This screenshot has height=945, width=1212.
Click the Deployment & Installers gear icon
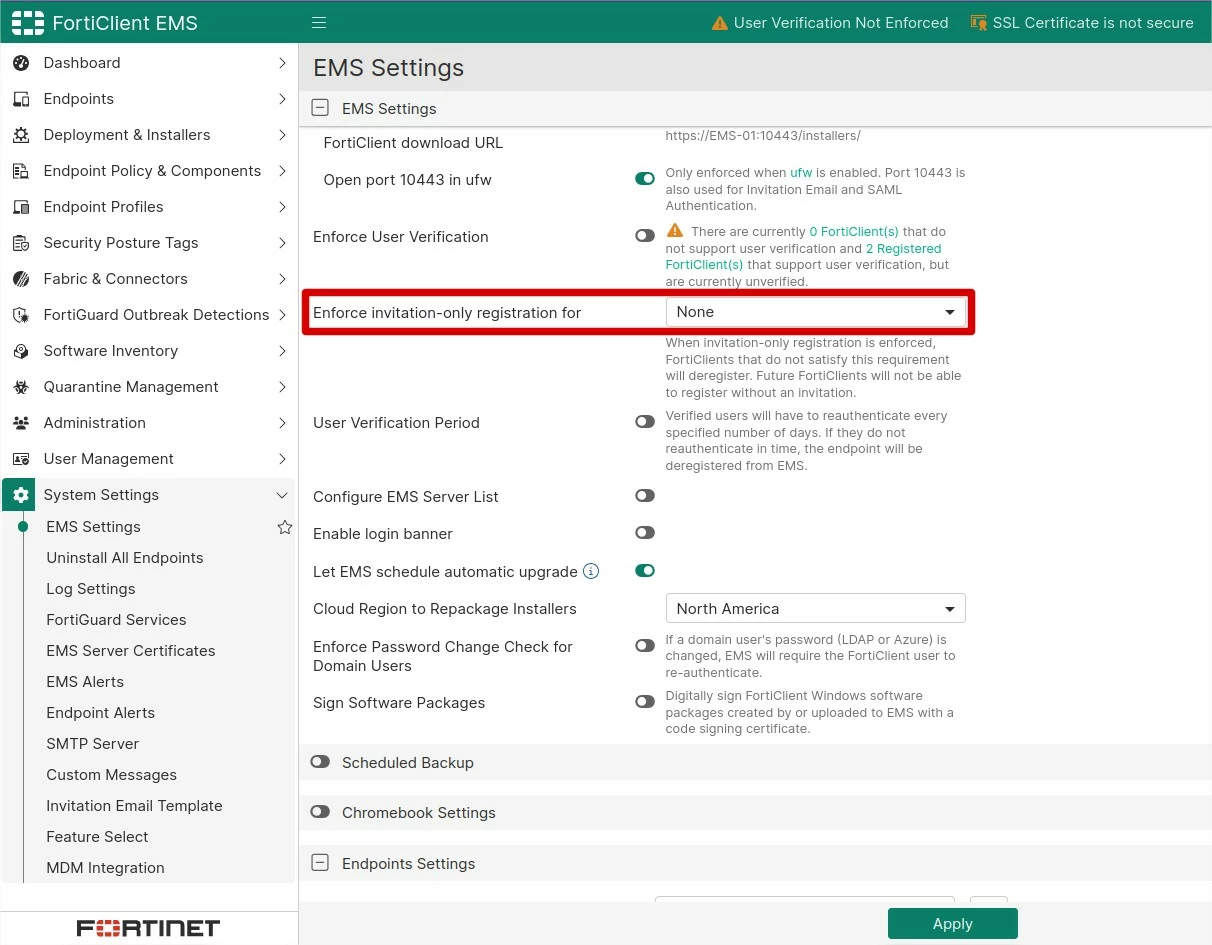[x=21, y=135]
